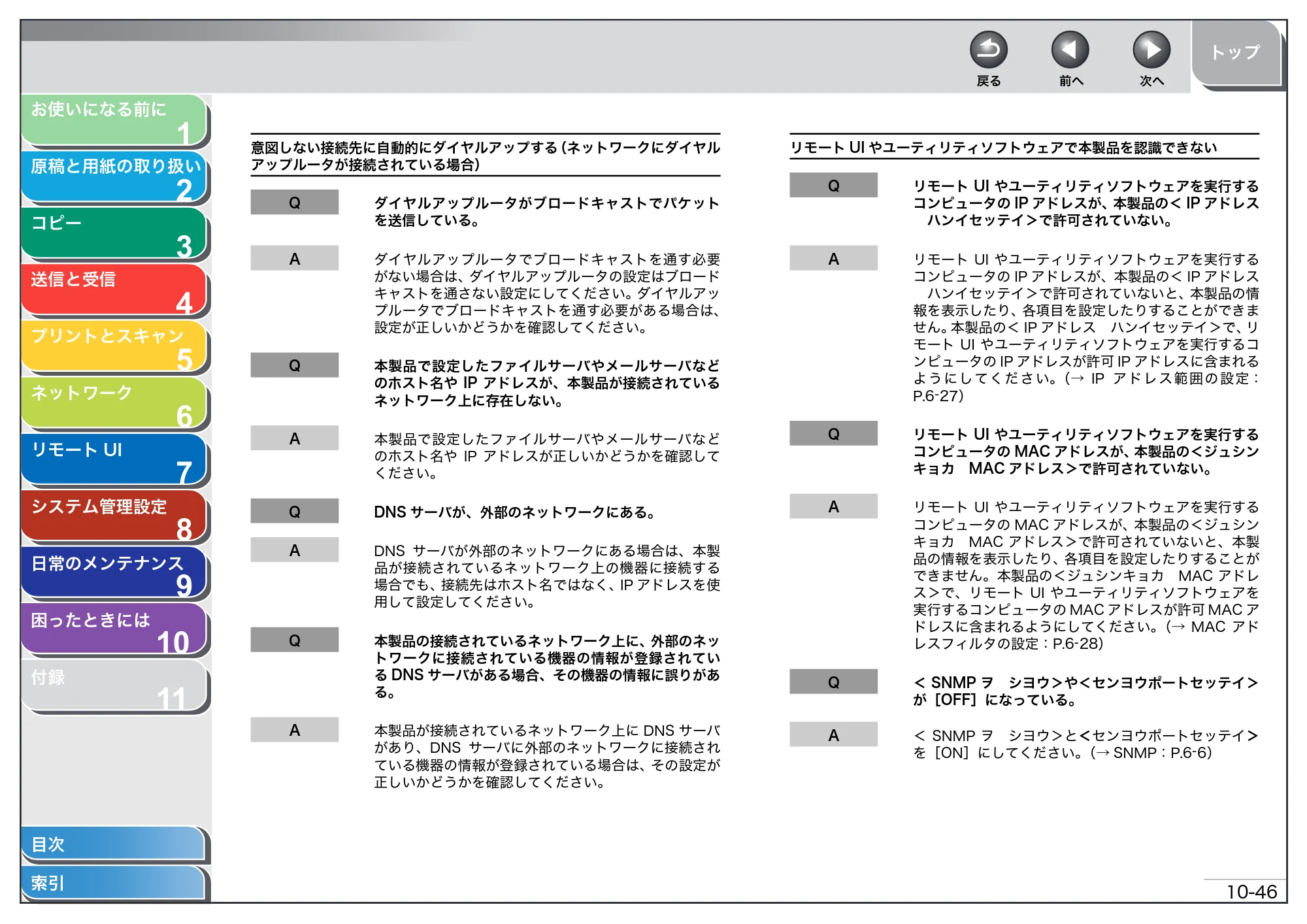Click the A label beside DNS サーバが外部 answer

click(295, 550)
